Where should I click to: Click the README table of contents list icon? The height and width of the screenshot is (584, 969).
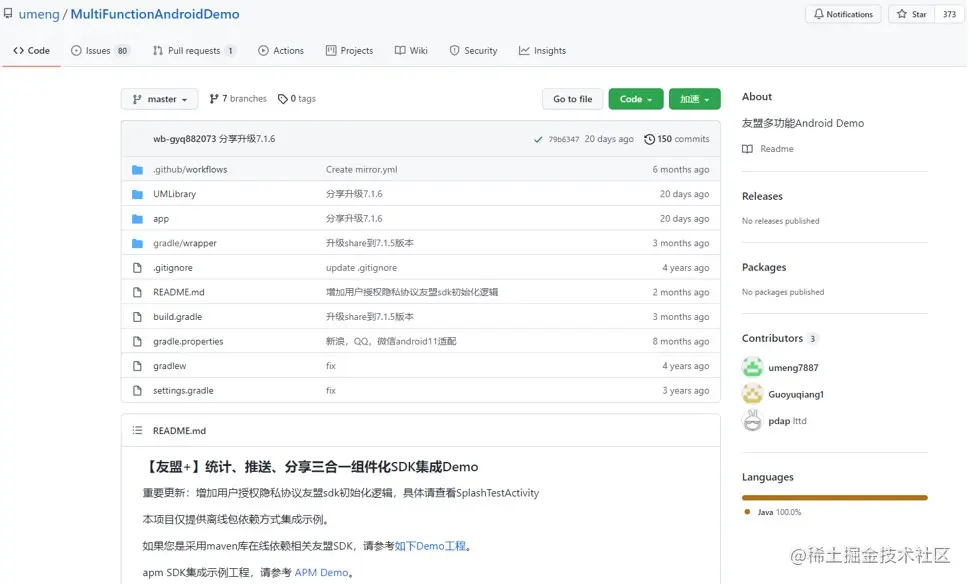pyautogui.click(x=137, y=430)
